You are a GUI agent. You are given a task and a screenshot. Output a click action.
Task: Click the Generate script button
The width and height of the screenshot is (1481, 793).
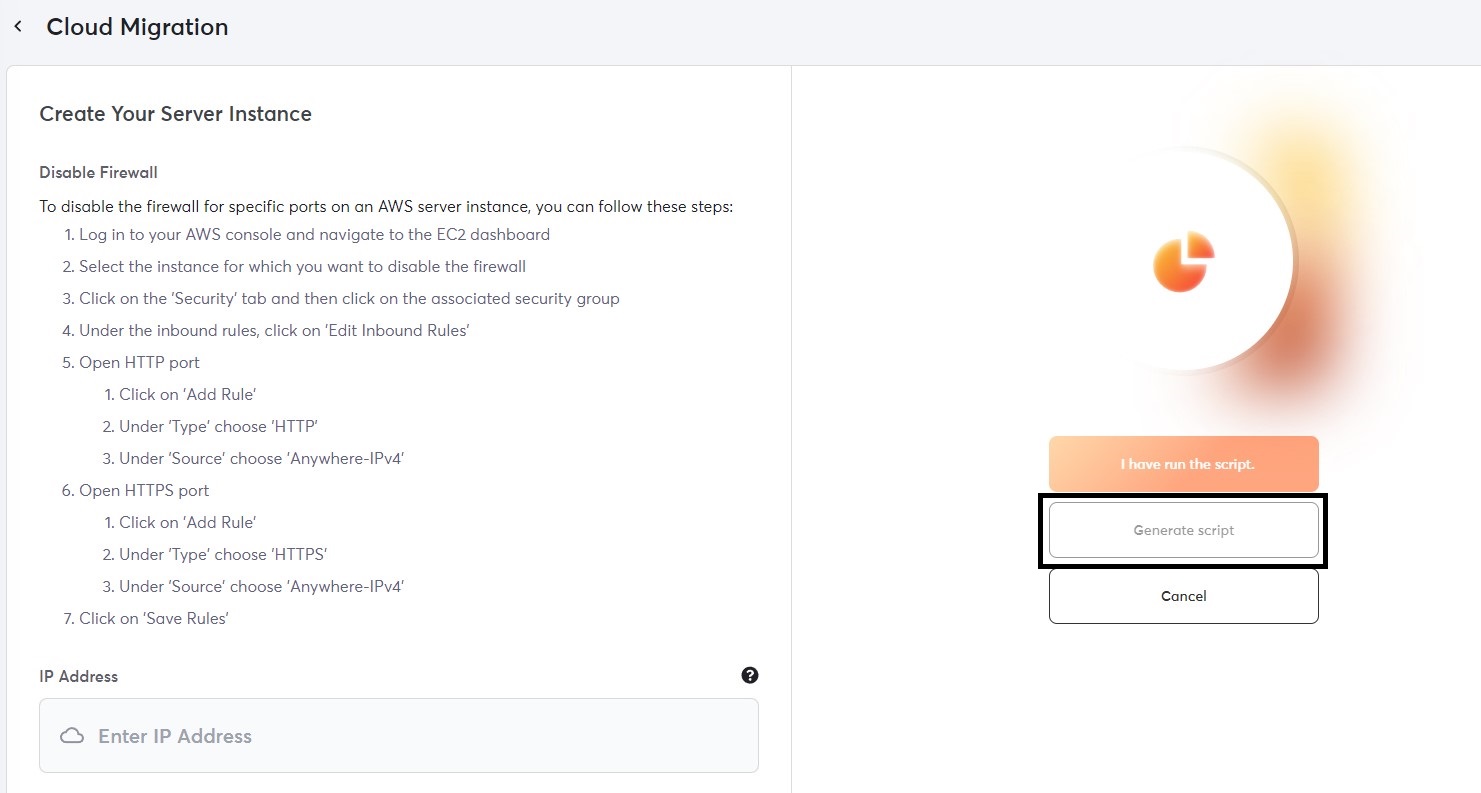(x=1183, y=530)
